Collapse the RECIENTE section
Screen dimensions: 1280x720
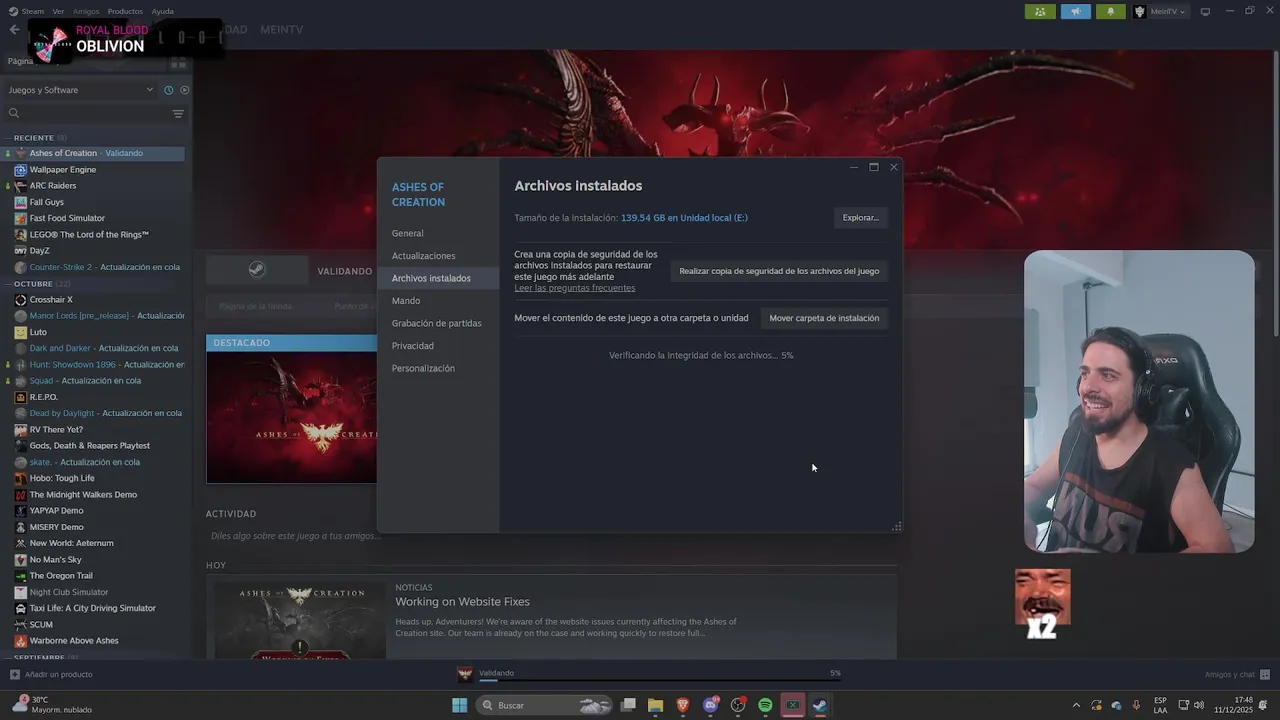pyautogui.click(x=36, y=137)
